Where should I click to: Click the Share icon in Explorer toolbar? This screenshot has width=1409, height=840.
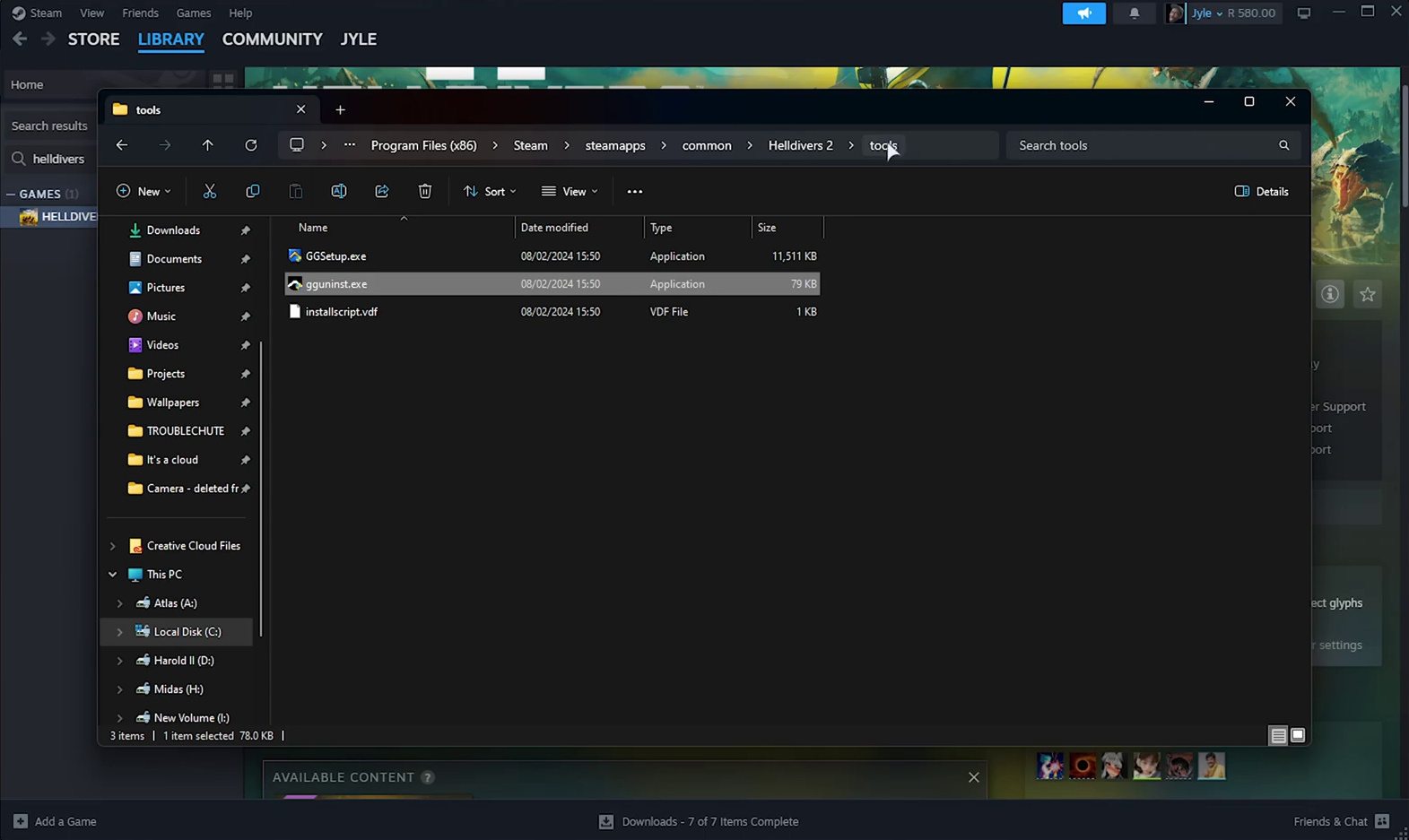tap(382, 191)
